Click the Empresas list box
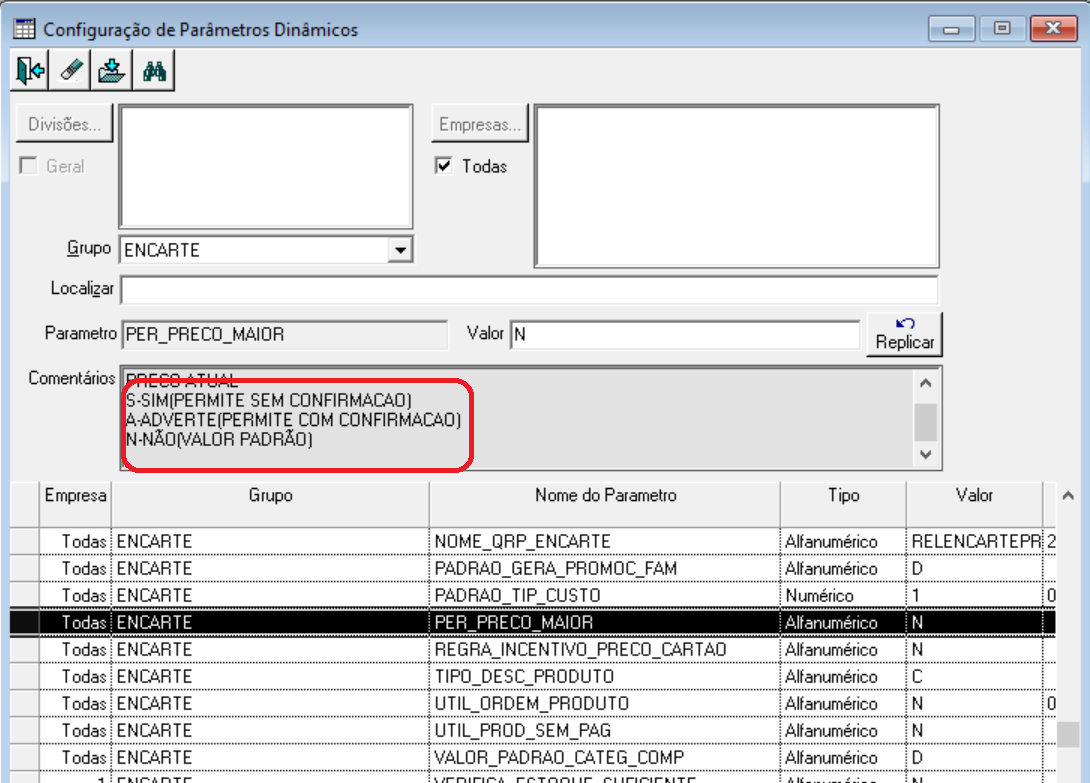Screen dimensions: 1090x783 tap(737, 186)
